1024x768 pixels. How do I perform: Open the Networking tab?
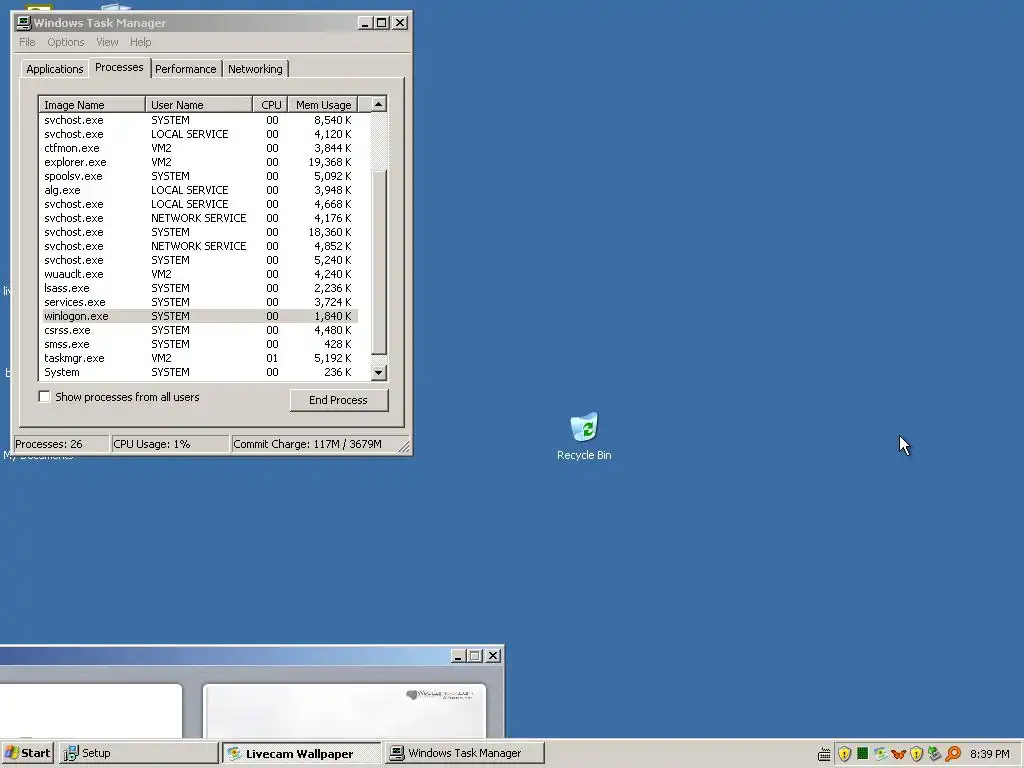(x=255, y=69)
